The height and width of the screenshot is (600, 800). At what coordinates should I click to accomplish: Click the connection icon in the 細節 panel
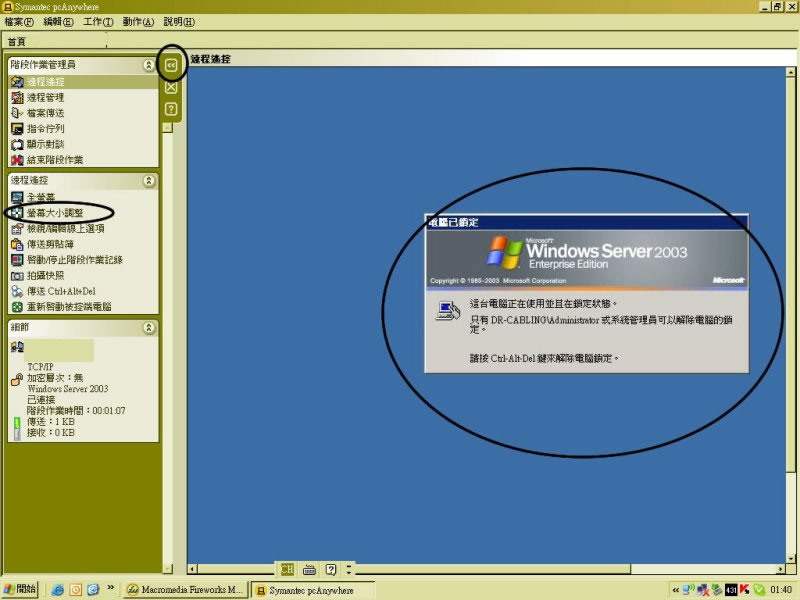[17, 347]
